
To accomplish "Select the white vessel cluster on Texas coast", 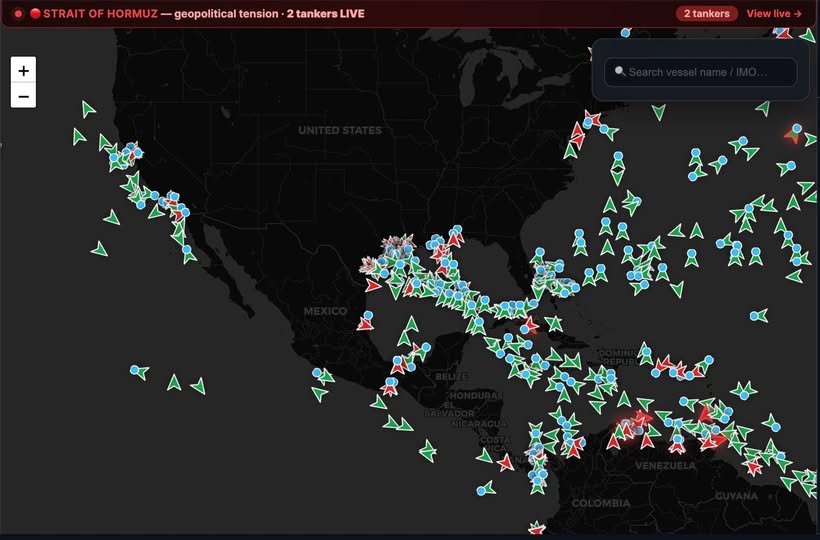I will (398, 245).
